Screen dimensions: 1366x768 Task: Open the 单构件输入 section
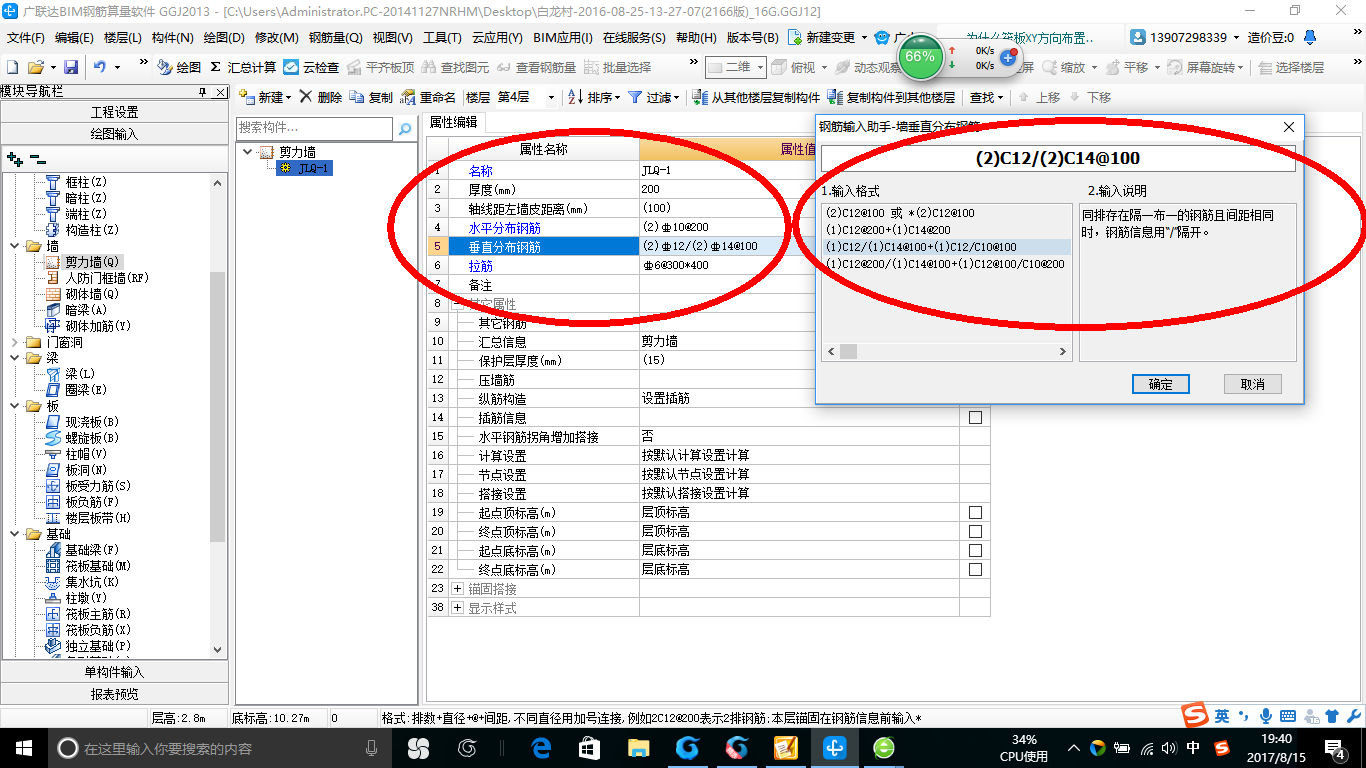[114, 672]
